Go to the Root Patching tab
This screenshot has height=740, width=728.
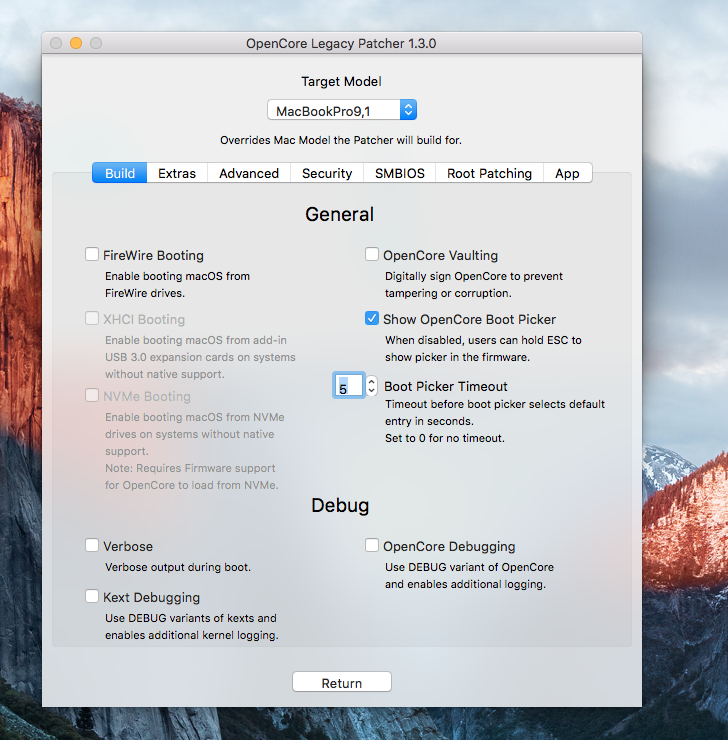[x=489, y=173]
